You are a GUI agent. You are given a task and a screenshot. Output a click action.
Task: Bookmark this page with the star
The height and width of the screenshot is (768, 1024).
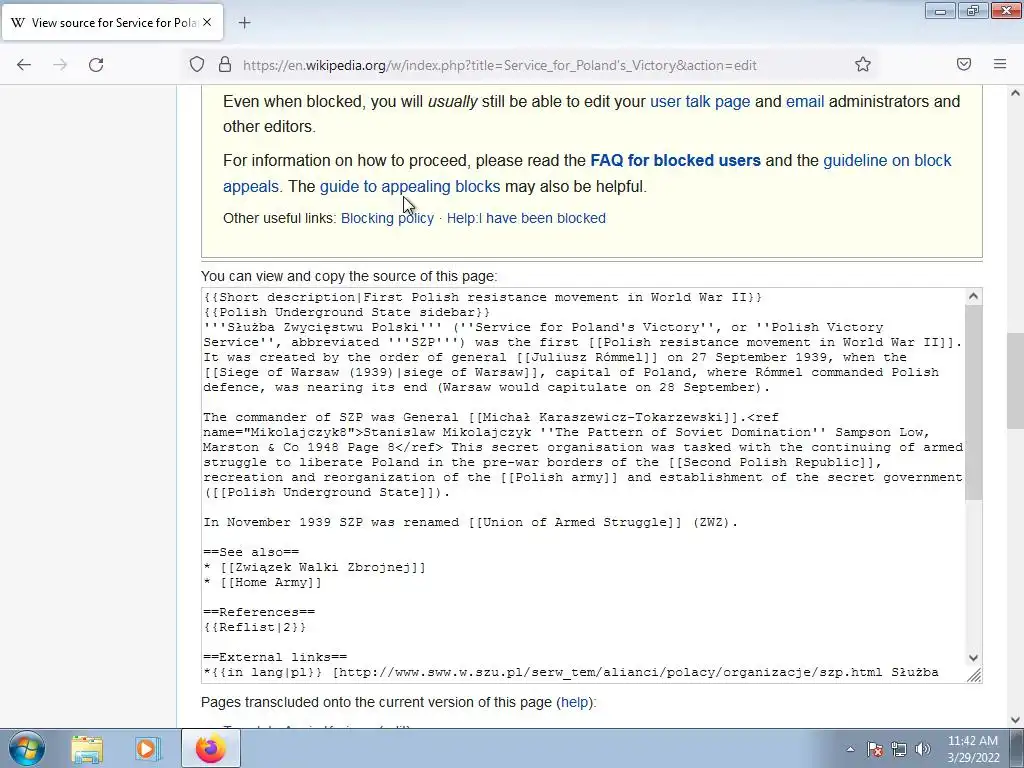863,64
